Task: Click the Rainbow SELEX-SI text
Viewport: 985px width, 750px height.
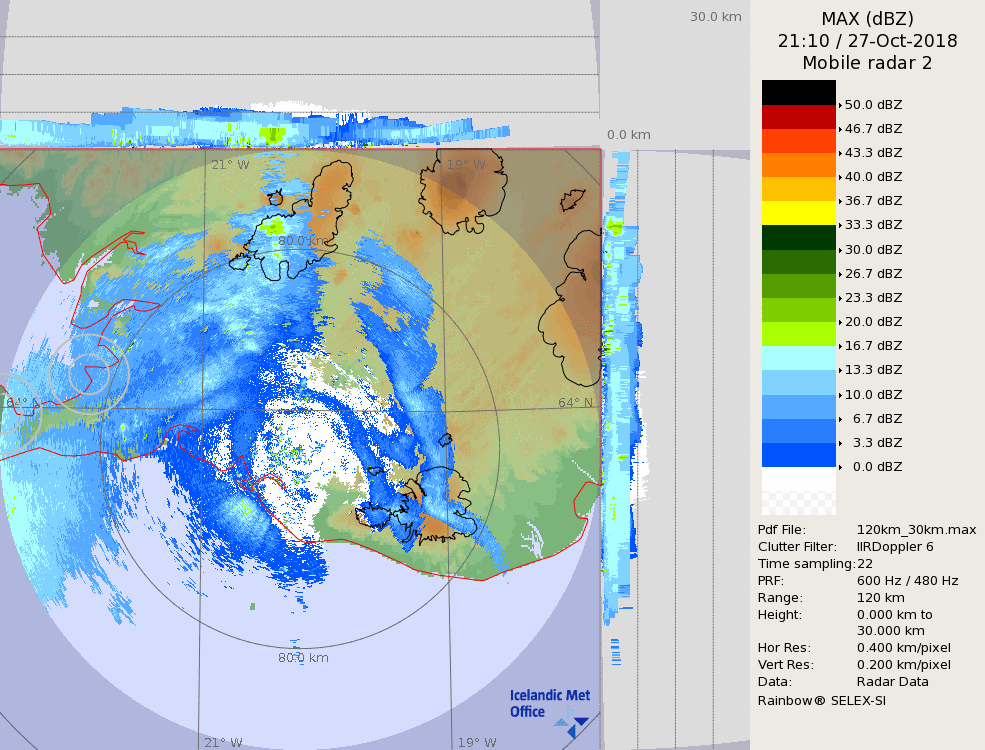Action: [x=821, y=700]
